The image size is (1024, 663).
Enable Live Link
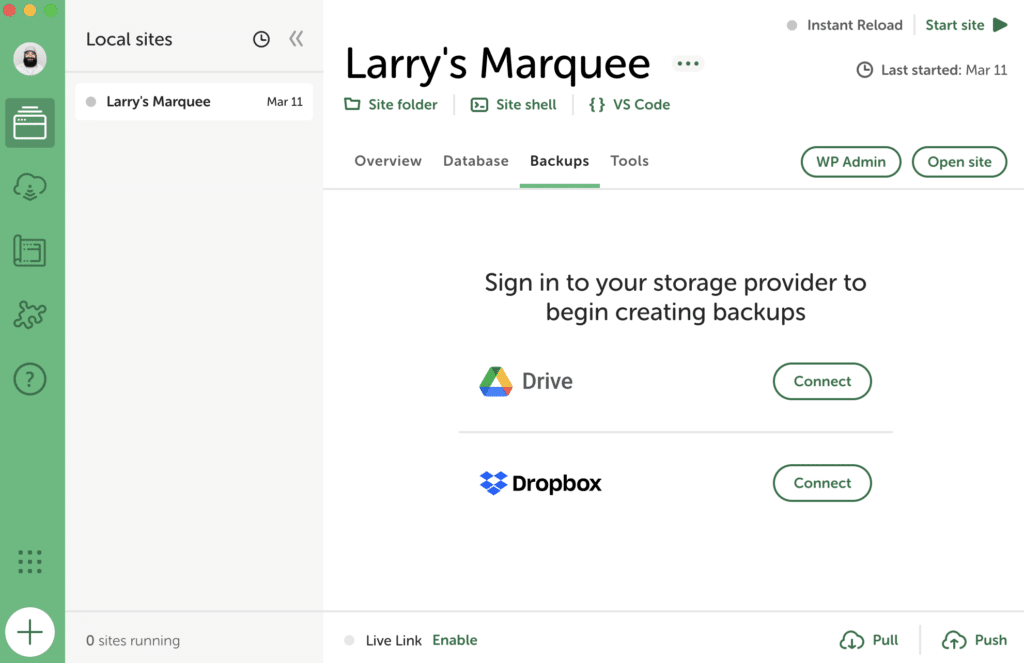click(x=454, y=640)
